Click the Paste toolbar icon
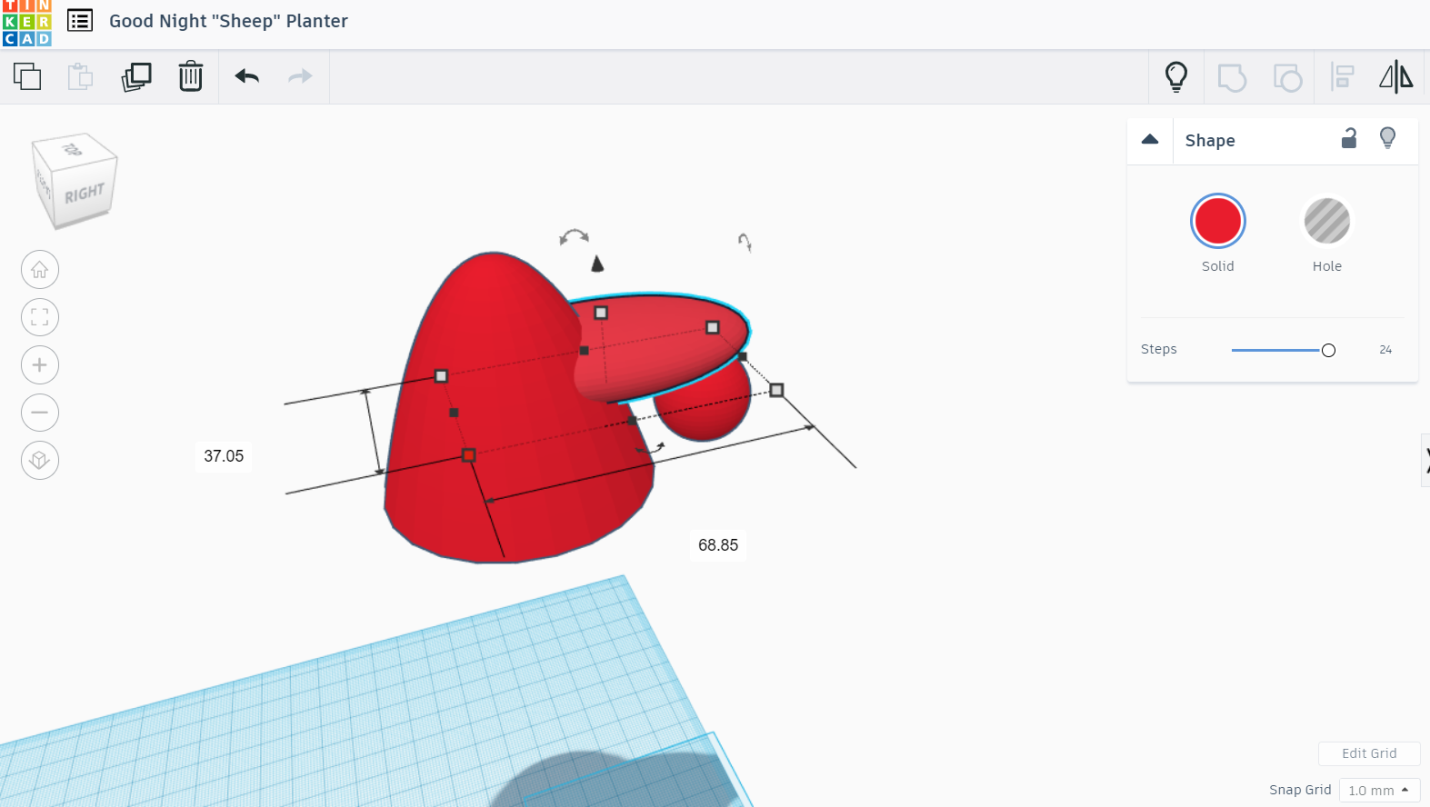The height and width of the screenshot is (807, 1430). (81, 76)
